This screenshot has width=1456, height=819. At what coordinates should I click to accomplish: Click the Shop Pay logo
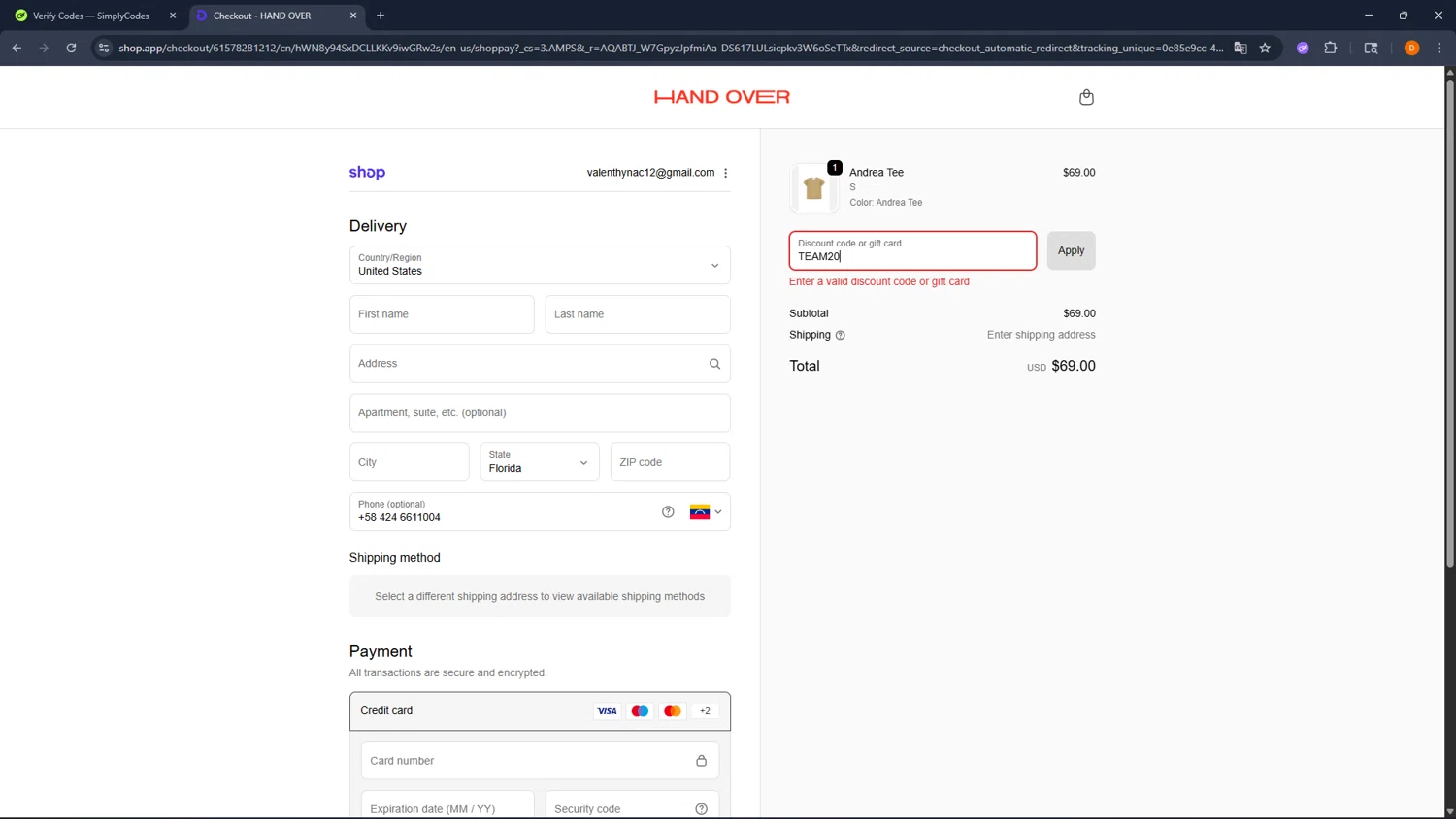point(367,173)
